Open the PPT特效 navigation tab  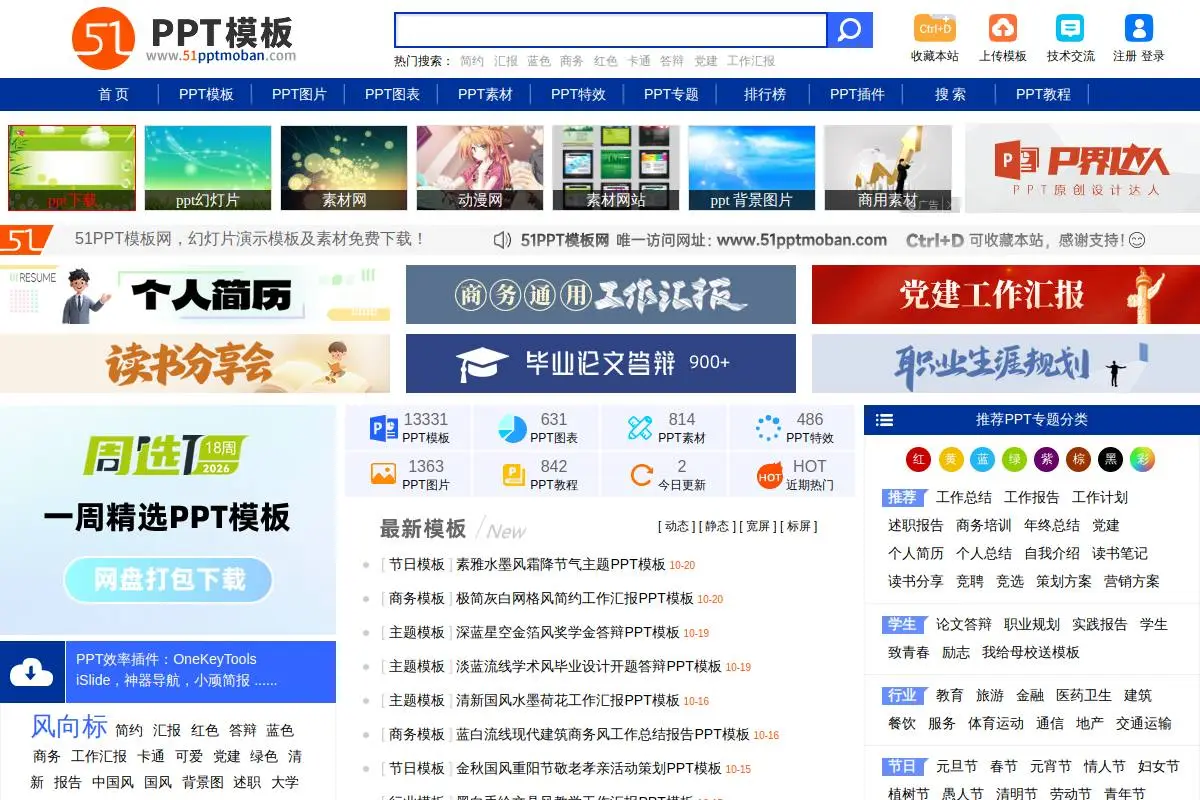(x=578, y=94)
